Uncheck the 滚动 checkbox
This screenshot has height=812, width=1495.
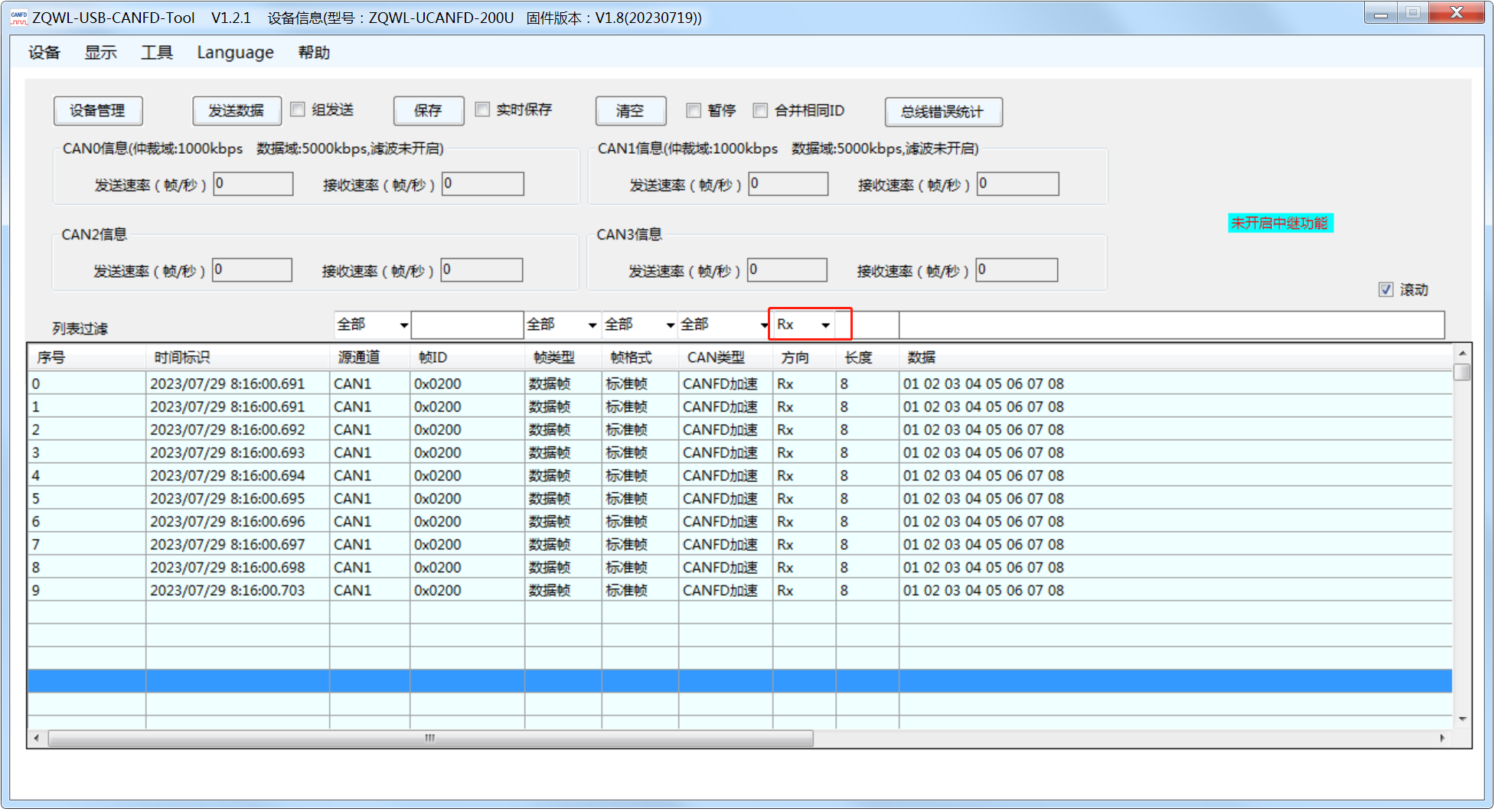pyautogui.click(x=1386, y=289)
